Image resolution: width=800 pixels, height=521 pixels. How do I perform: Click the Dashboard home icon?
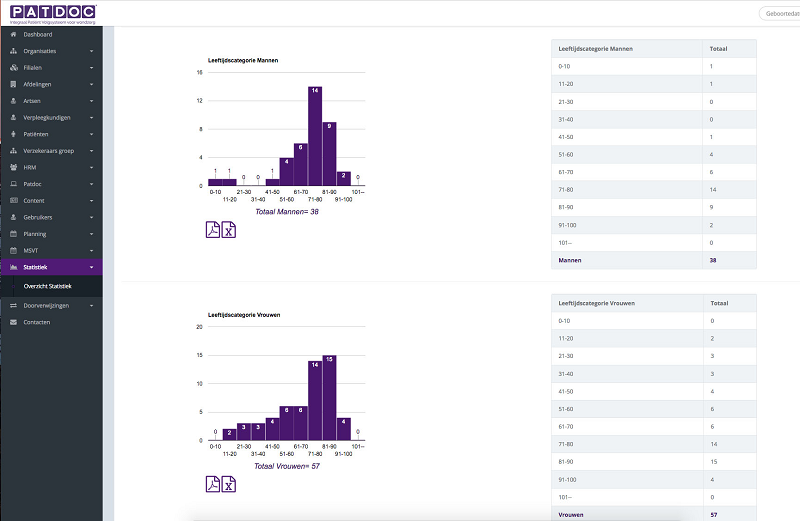(13, 34)
